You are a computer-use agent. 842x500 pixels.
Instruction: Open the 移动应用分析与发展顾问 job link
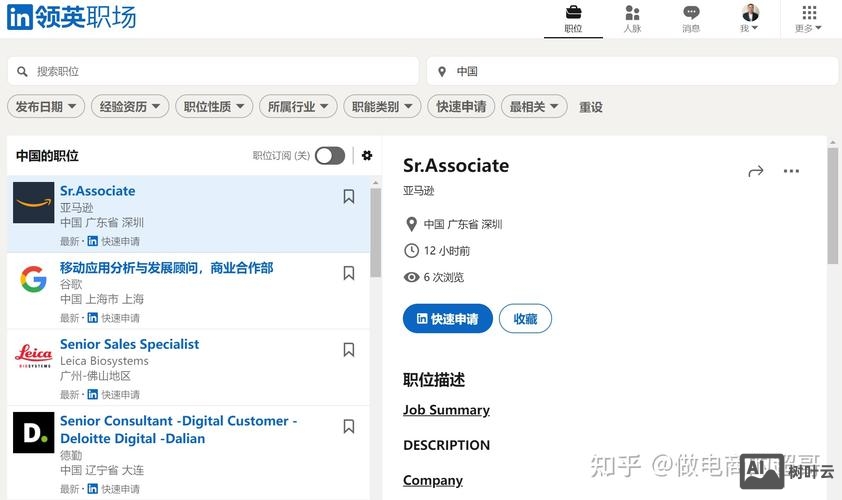click(x=166, y=267)
